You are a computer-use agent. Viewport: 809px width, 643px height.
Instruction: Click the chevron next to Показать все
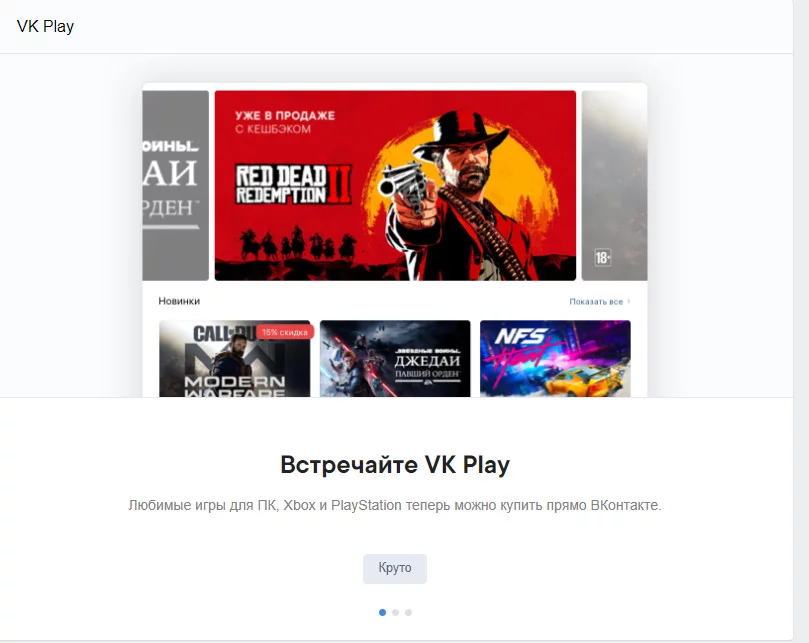(628, 301)
